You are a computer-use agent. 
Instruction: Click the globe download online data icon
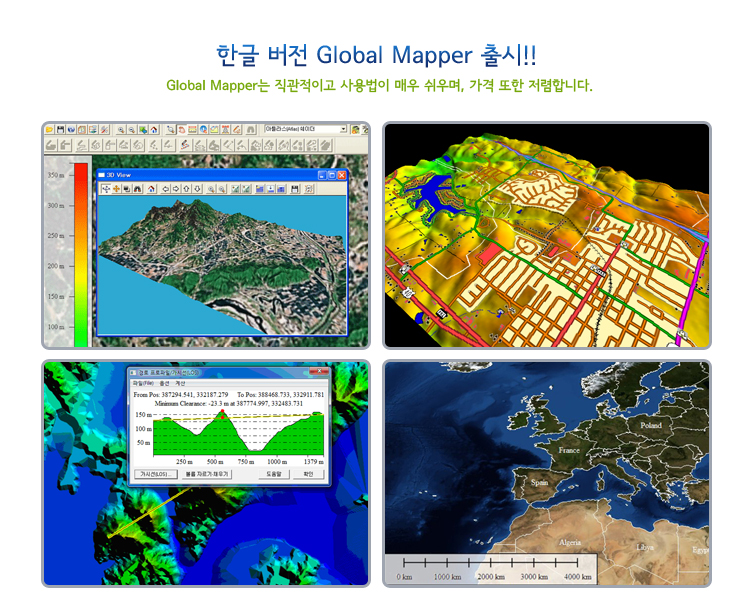coord(71,130)
